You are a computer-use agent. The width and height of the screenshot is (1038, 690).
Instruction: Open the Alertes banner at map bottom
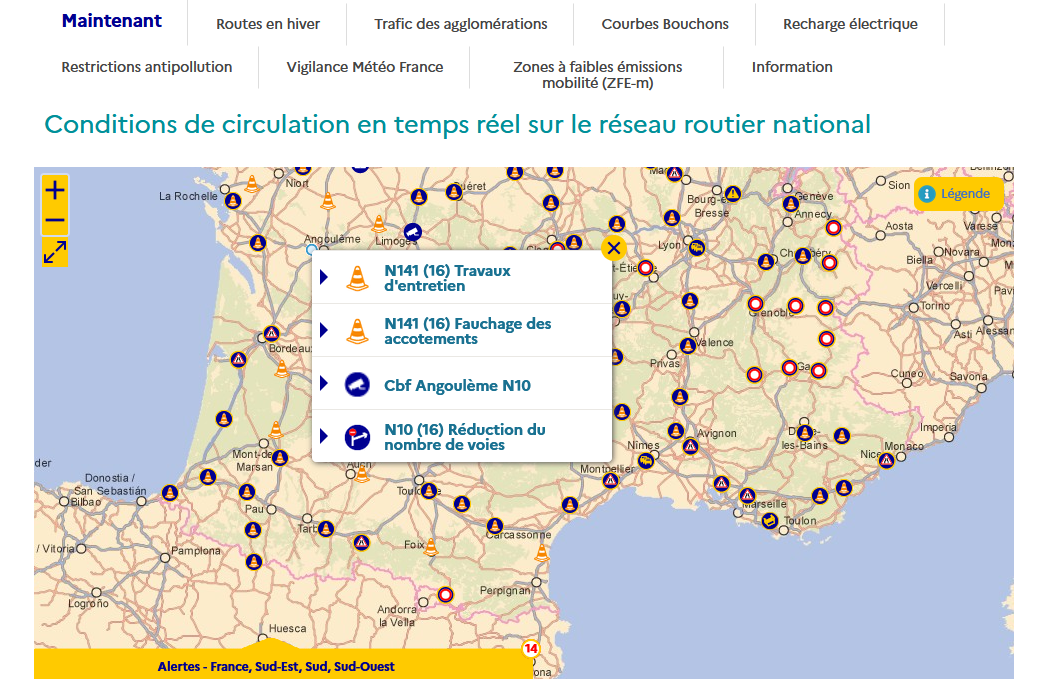click(x=276, y=666)
